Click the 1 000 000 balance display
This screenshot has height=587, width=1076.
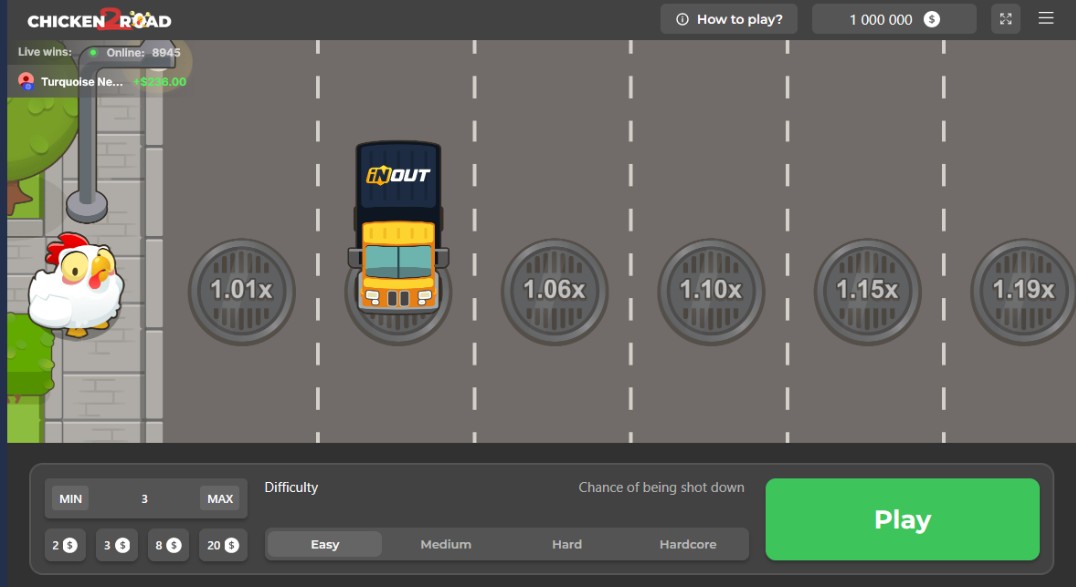click(893, 19)
